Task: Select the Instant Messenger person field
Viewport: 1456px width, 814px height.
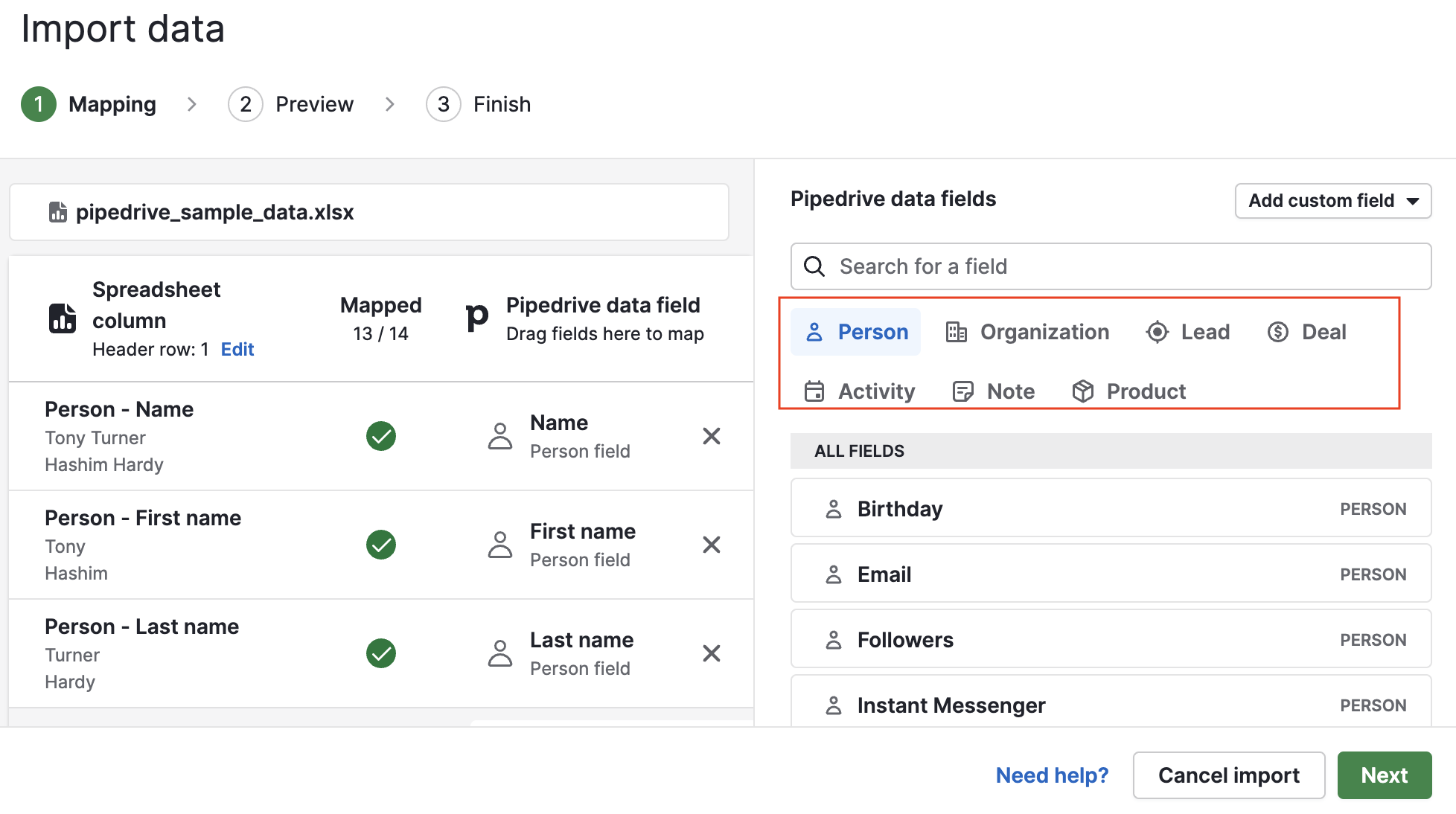Action: (x=1111, y=702)
